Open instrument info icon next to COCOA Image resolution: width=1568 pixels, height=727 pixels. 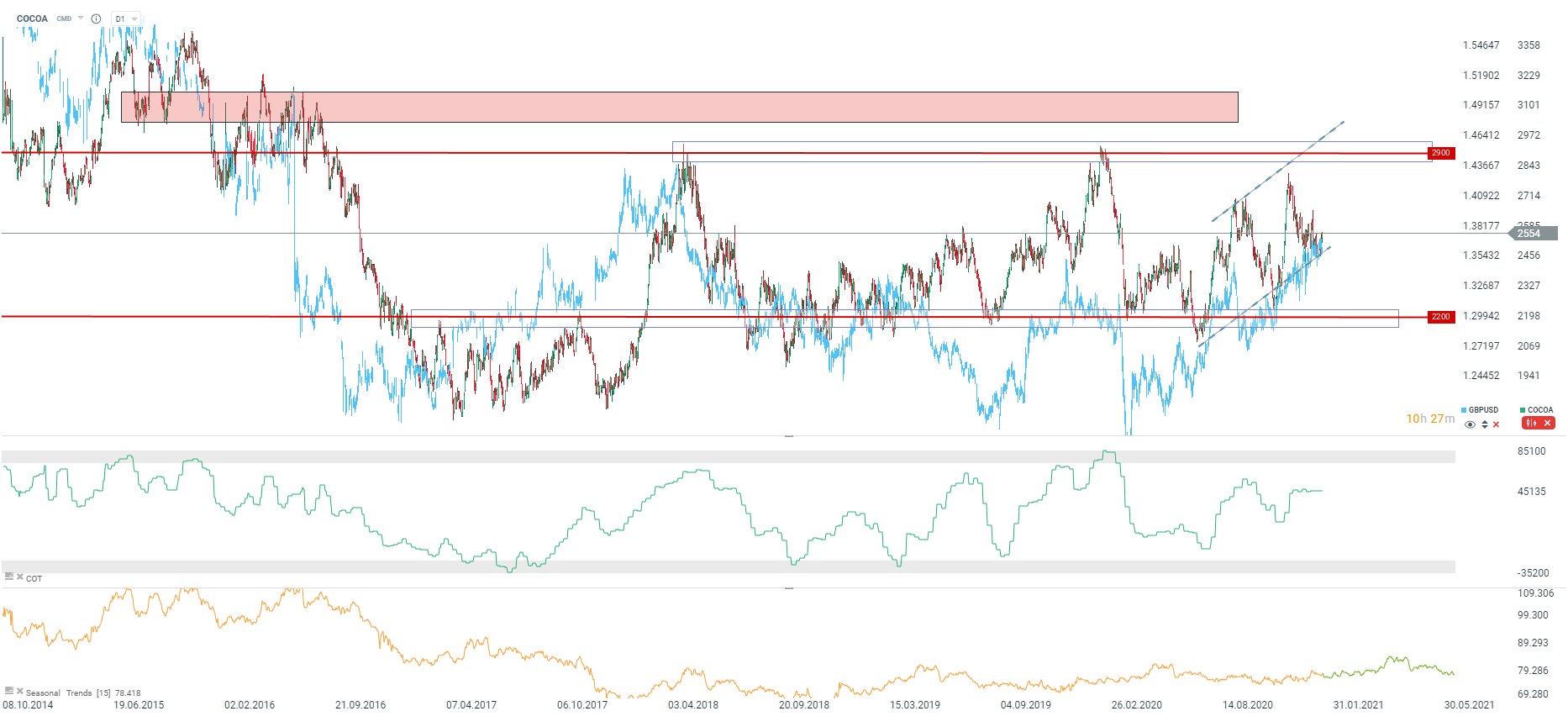coord(96,18)
